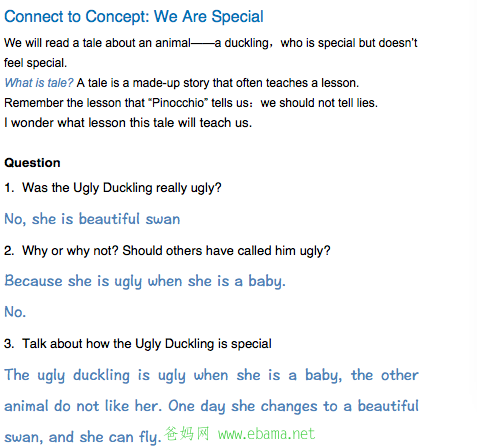Click the phrase "we should not tell lies."
This screenshot has width=477, height=446.
point(319,103)
